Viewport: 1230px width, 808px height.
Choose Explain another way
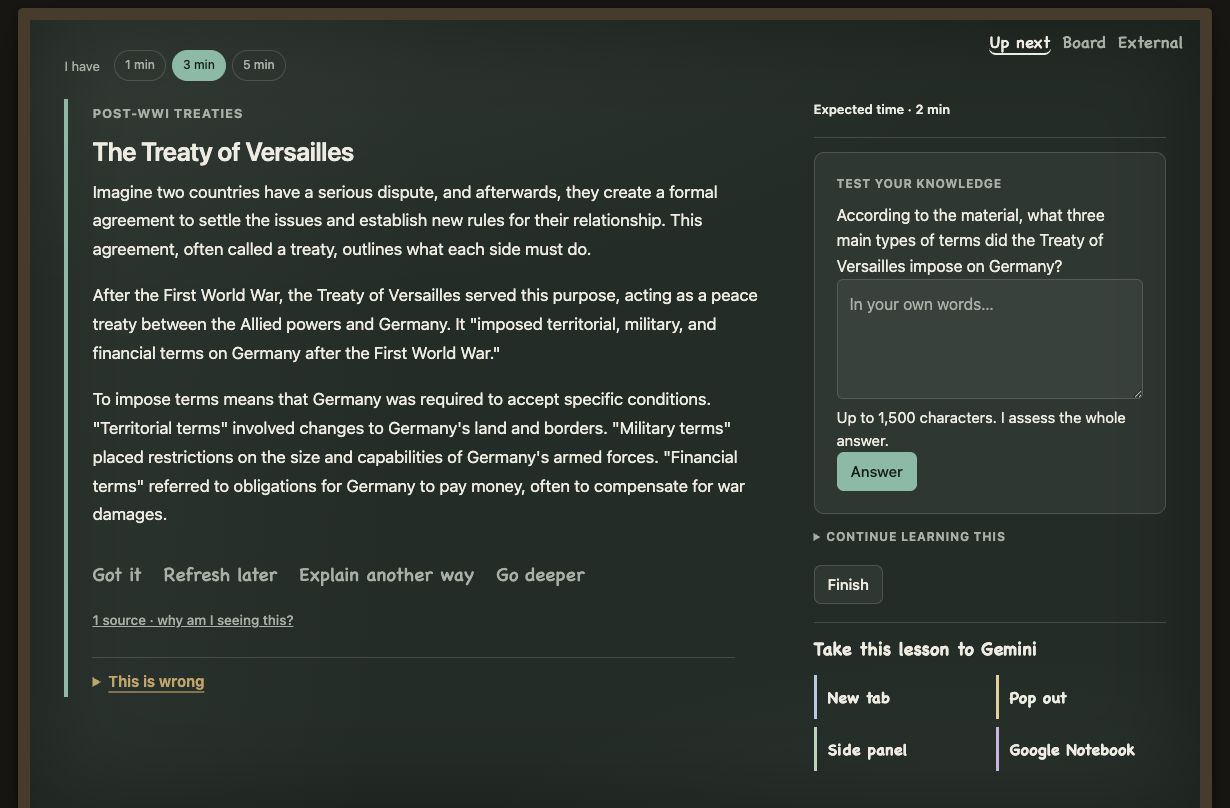click(386, 575)
